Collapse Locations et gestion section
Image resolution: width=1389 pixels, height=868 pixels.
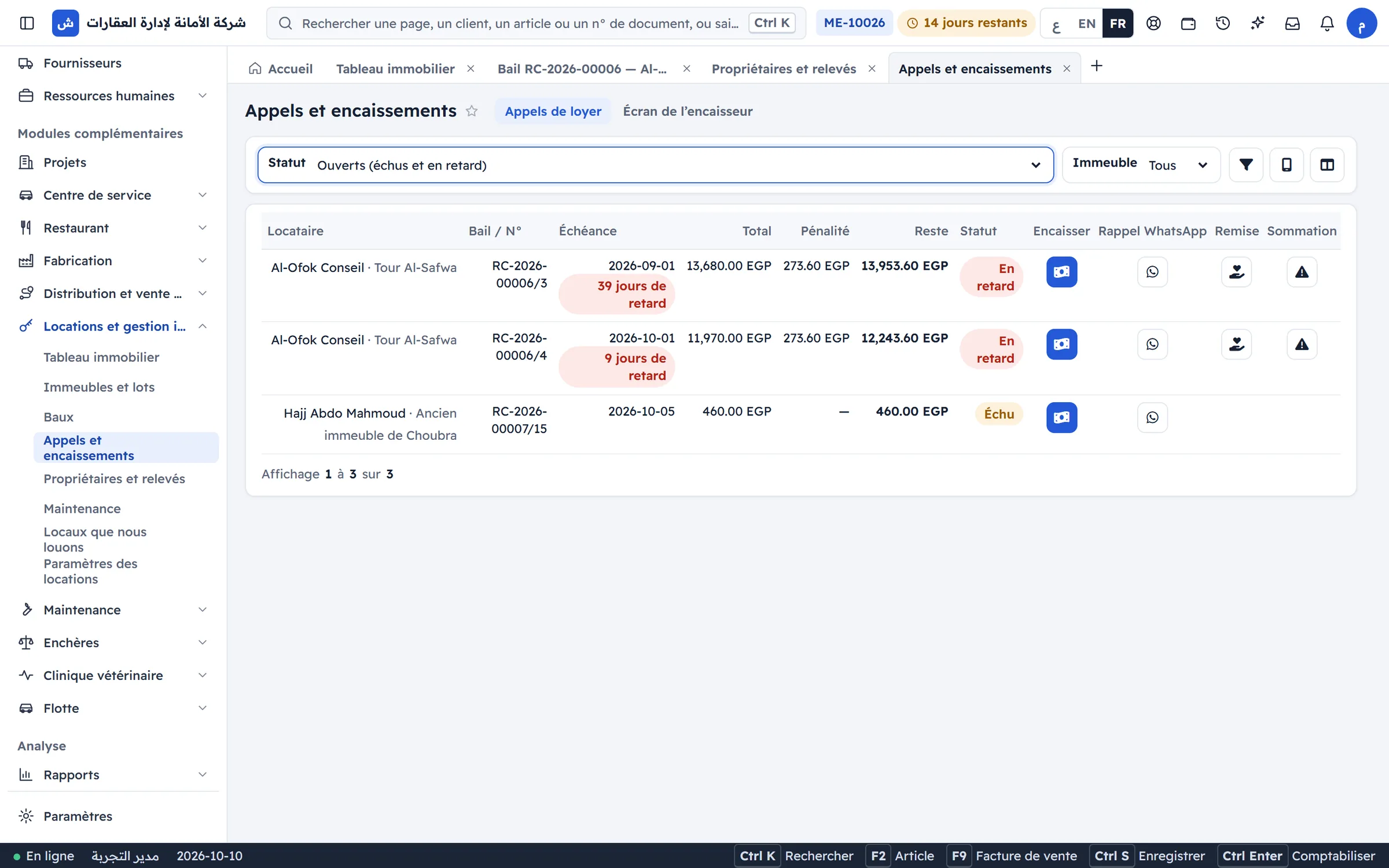coord(113,326)
